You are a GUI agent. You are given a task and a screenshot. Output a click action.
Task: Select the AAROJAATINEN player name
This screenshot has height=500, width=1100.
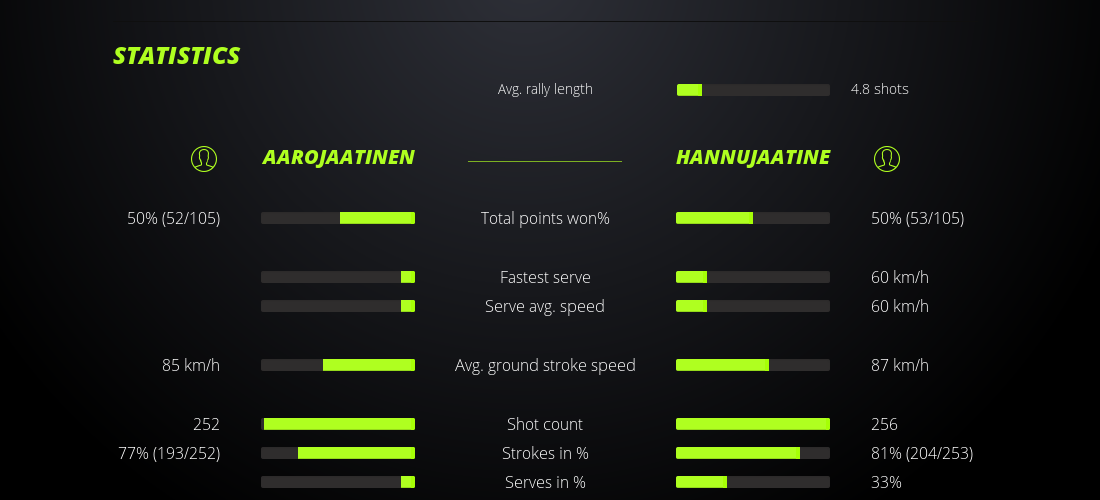pos(338,158)
